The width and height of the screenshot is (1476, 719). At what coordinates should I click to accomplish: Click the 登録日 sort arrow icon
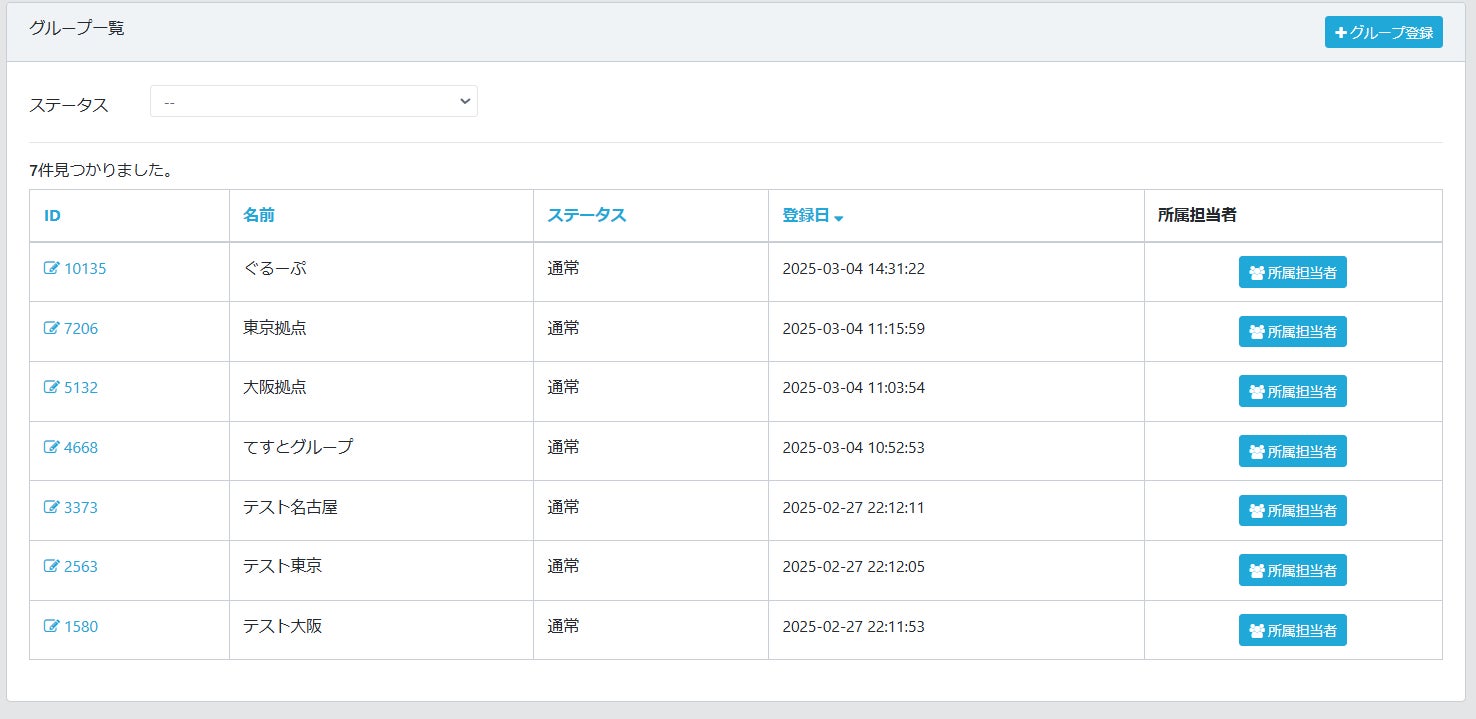pos(839,217)
